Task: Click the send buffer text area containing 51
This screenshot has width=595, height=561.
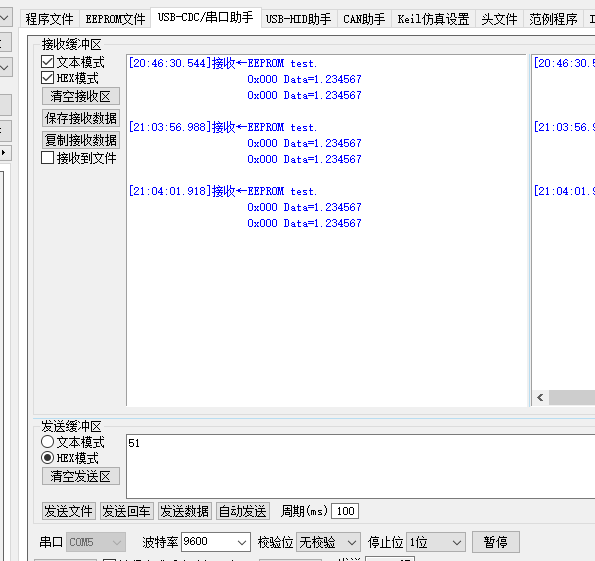Action: pos(360,466)
